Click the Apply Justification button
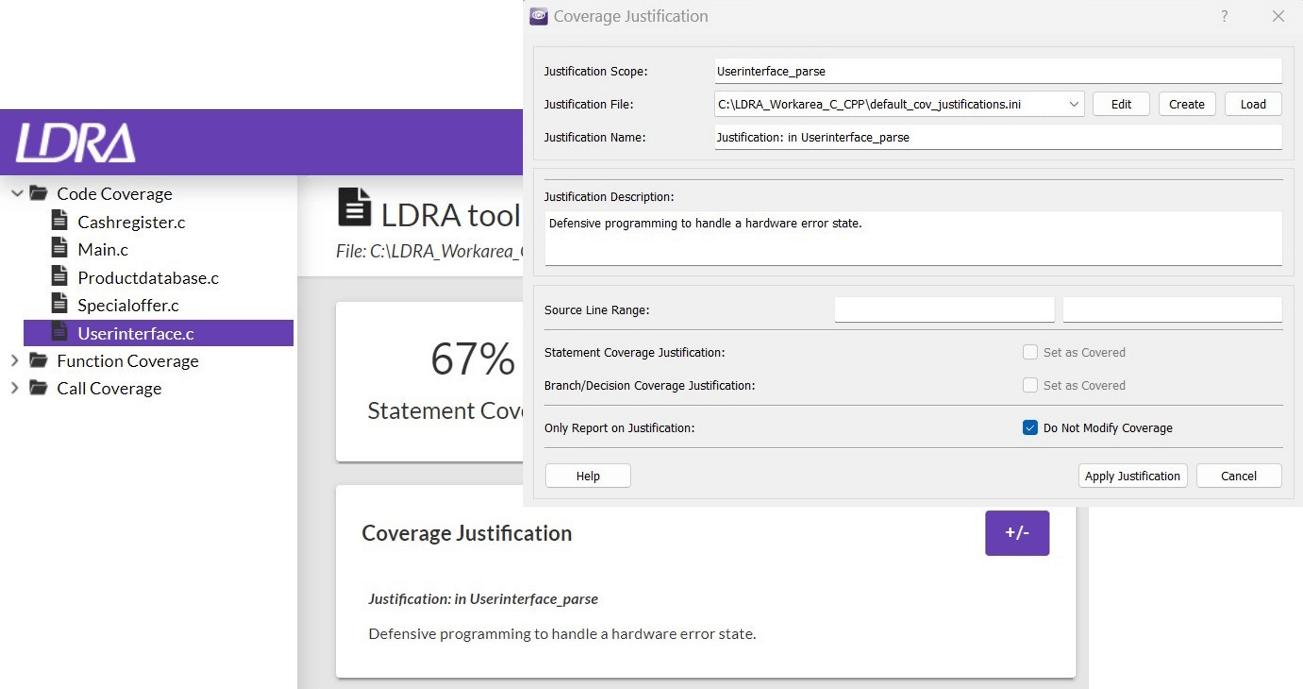The image size is (1303, 689). (x=1133, y=476)
